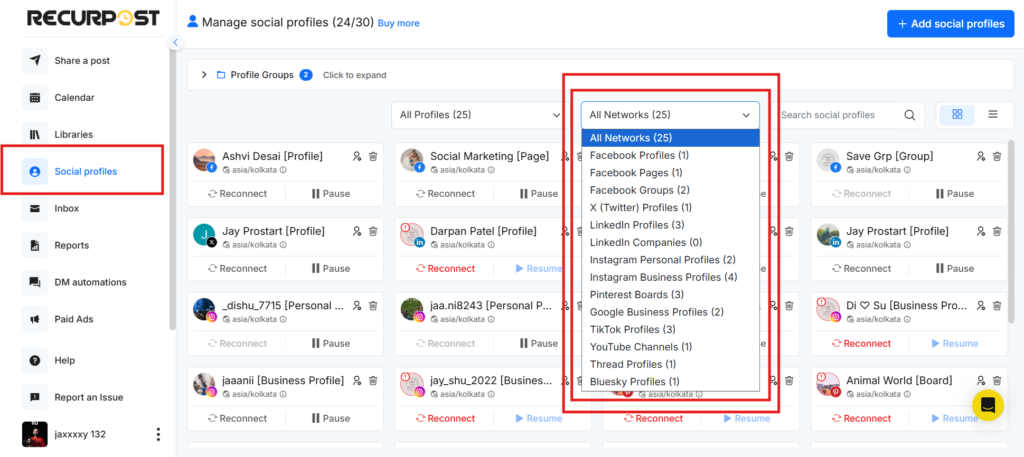Delete the Save Grp group
Viewport: 1024px width, 457px height.
click(997, 156)
